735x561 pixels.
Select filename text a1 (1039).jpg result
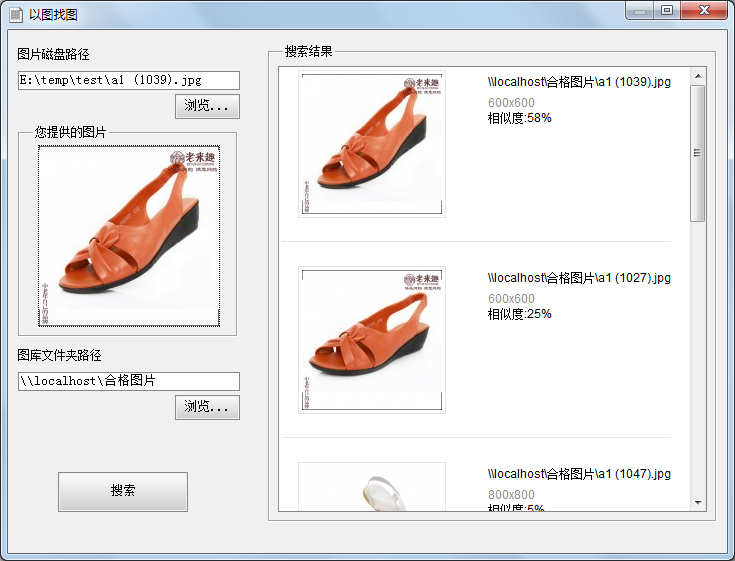coord(579,82)
